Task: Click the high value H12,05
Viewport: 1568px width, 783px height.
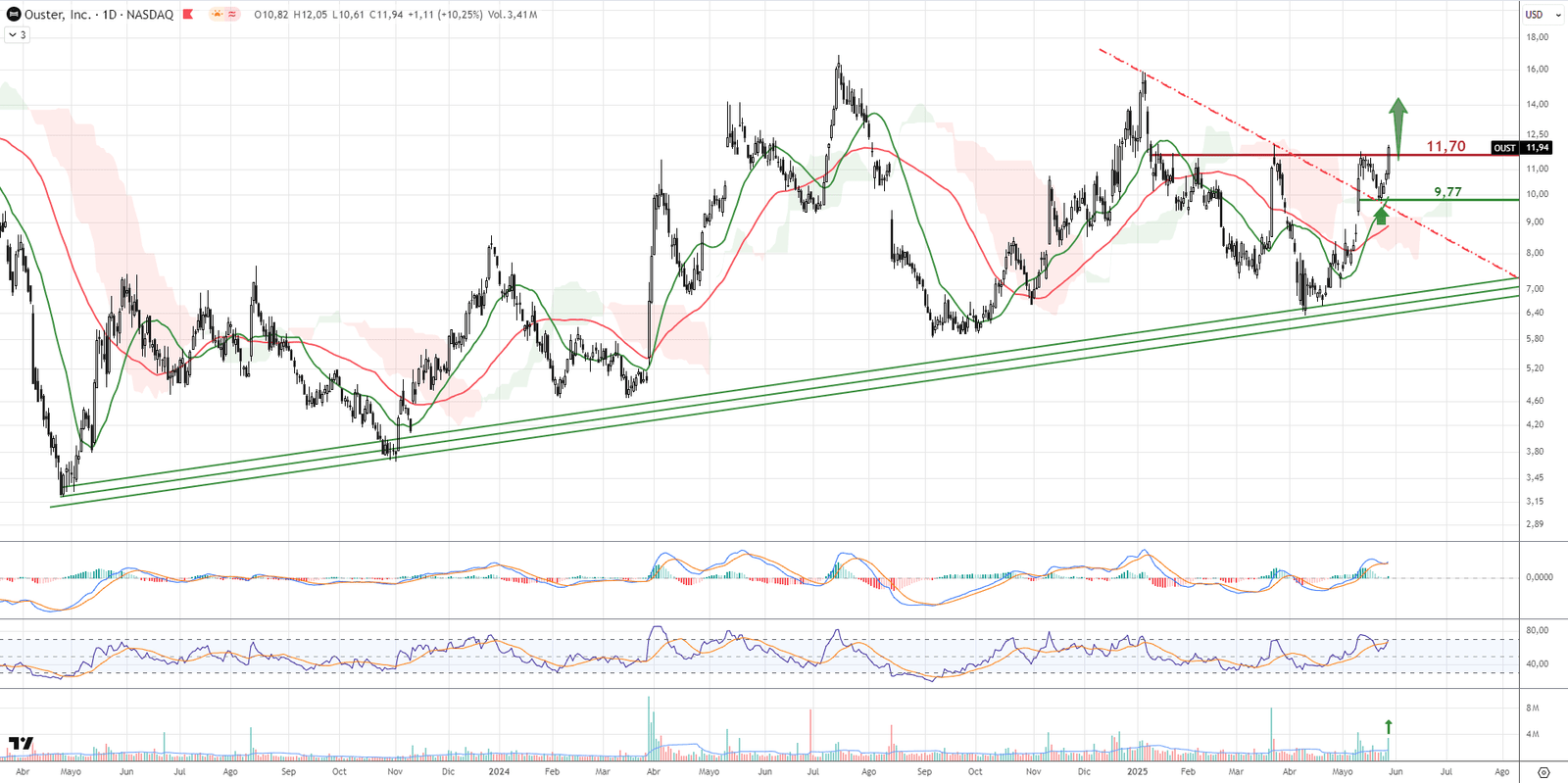Action: [x=310, y=15]
